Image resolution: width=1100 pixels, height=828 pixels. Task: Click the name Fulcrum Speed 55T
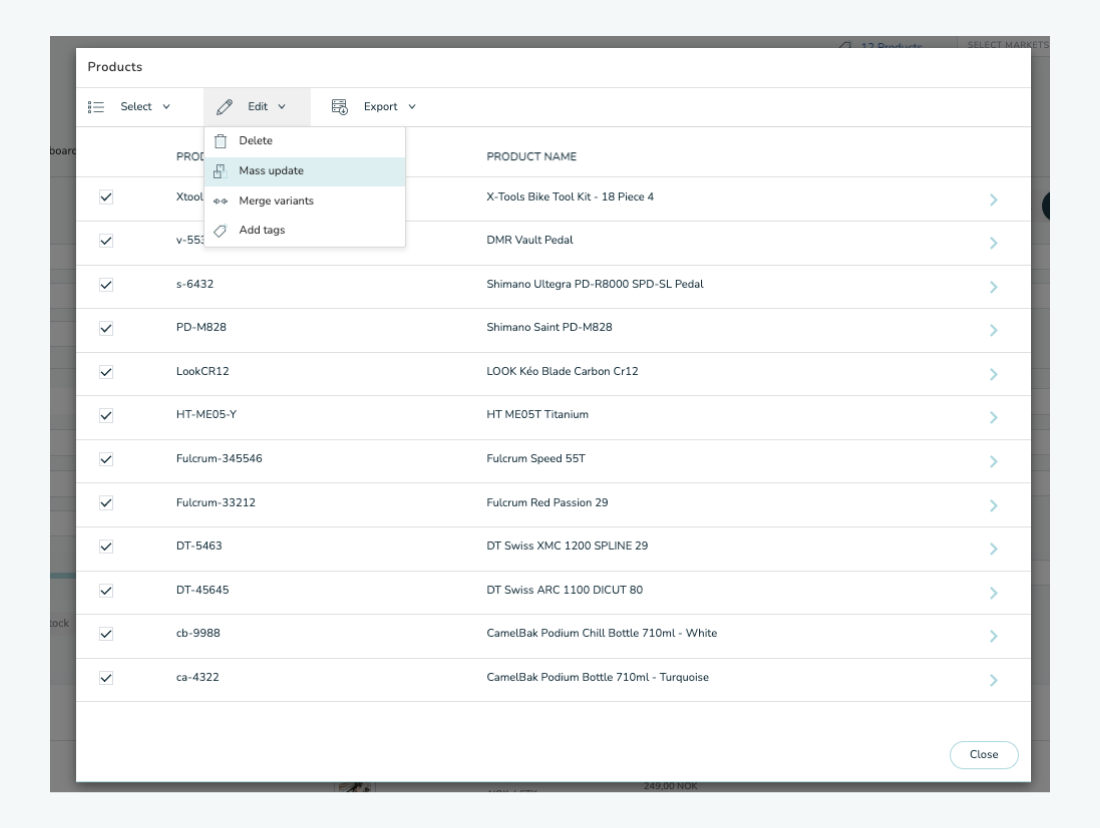tap(536, 459)
